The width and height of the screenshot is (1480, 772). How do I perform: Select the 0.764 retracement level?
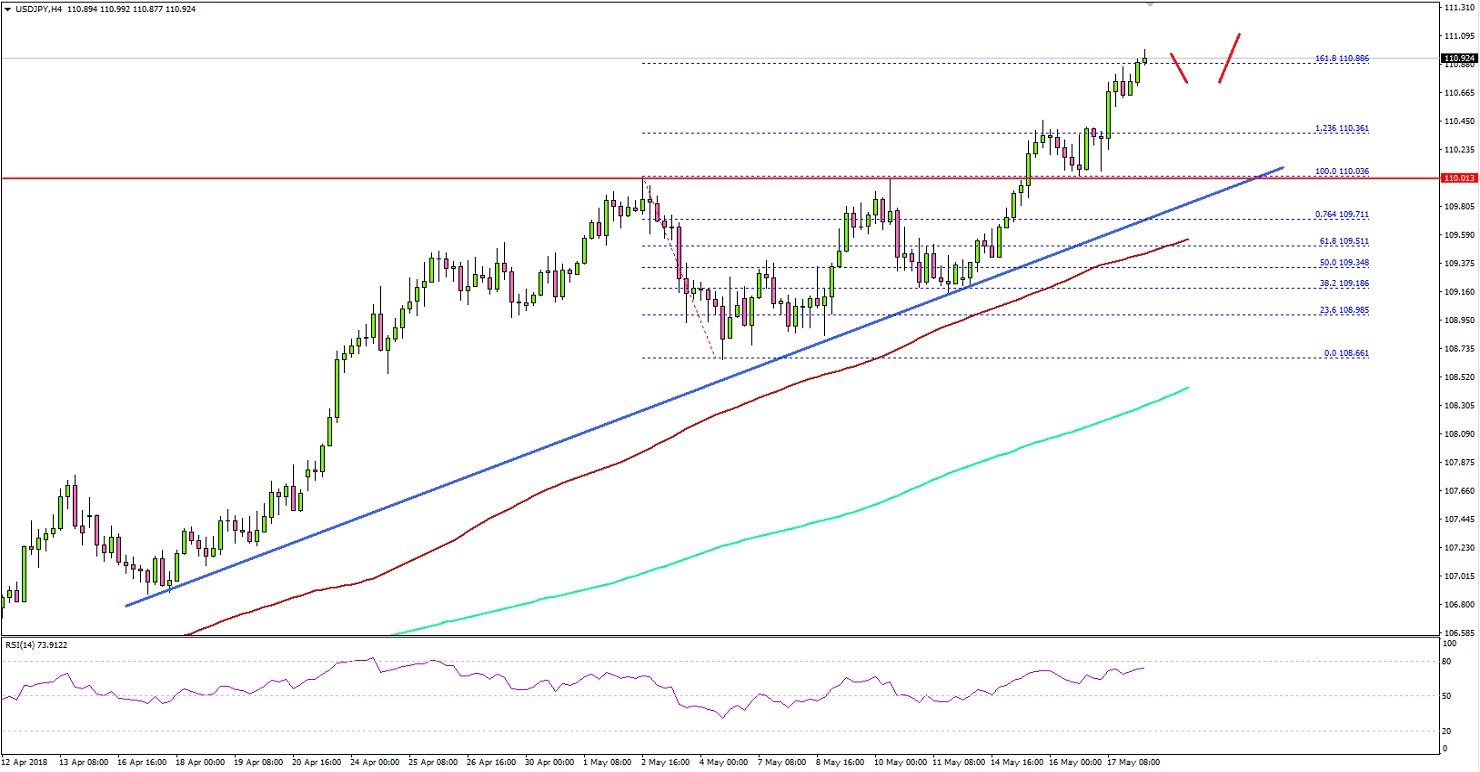[x=1341, y=214]
